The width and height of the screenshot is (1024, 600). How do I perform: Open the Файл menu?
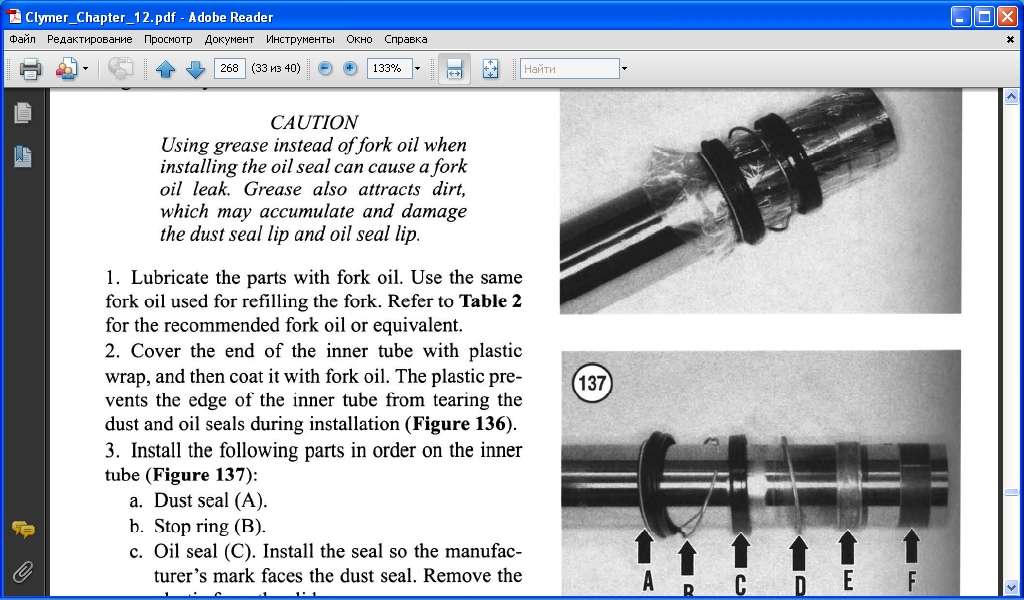click(x=22, y=39)
